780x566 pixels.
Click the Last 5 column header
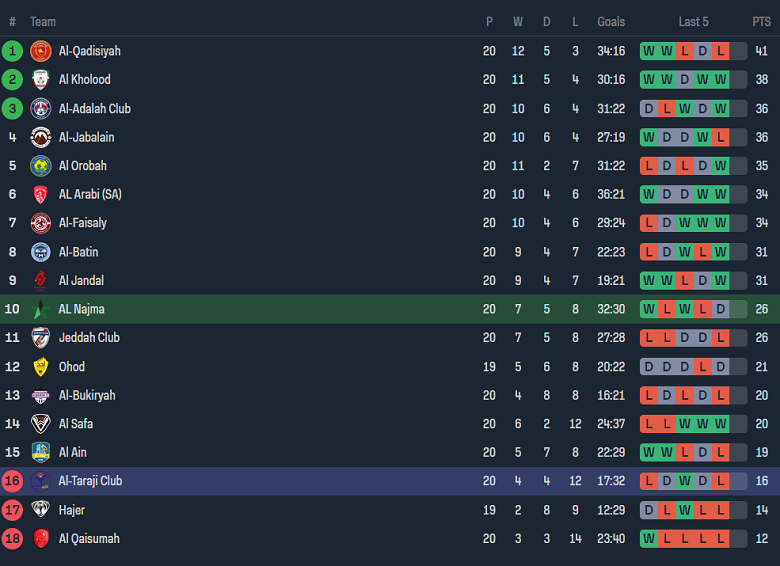tap(693, 22)
